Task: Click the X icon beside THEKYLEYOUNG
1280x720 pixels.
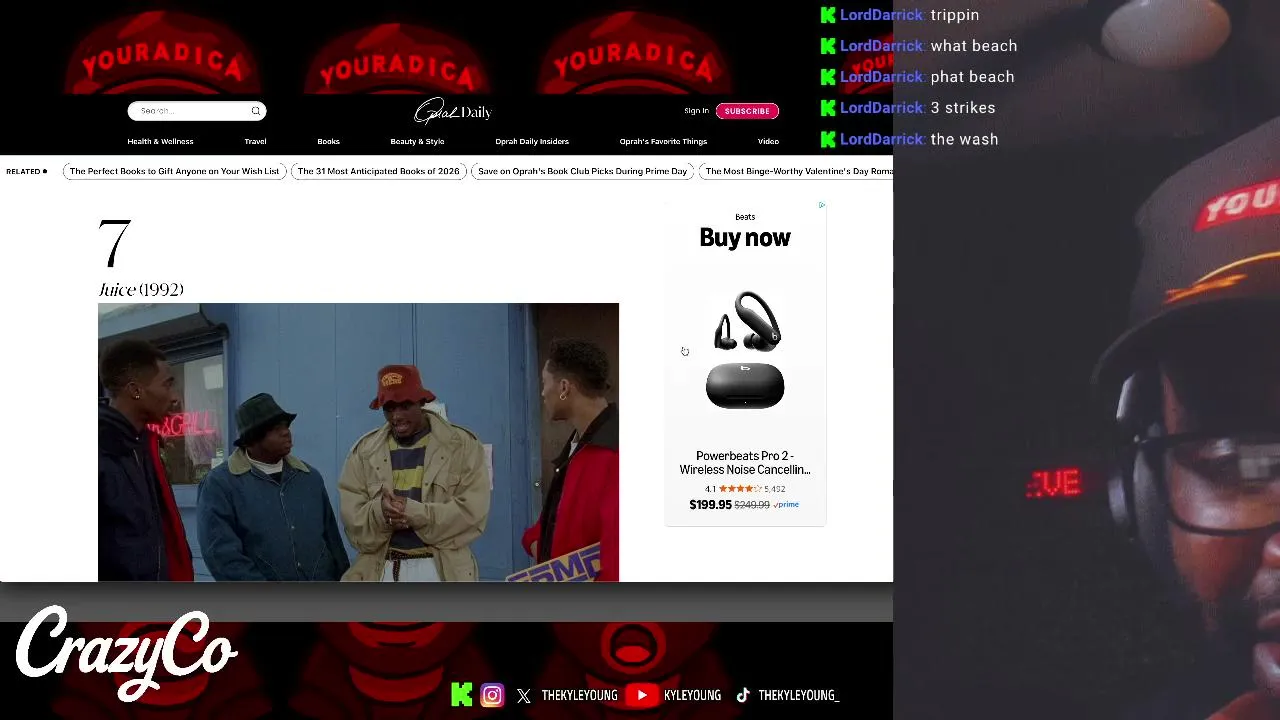Action: (x=524, y=695)
